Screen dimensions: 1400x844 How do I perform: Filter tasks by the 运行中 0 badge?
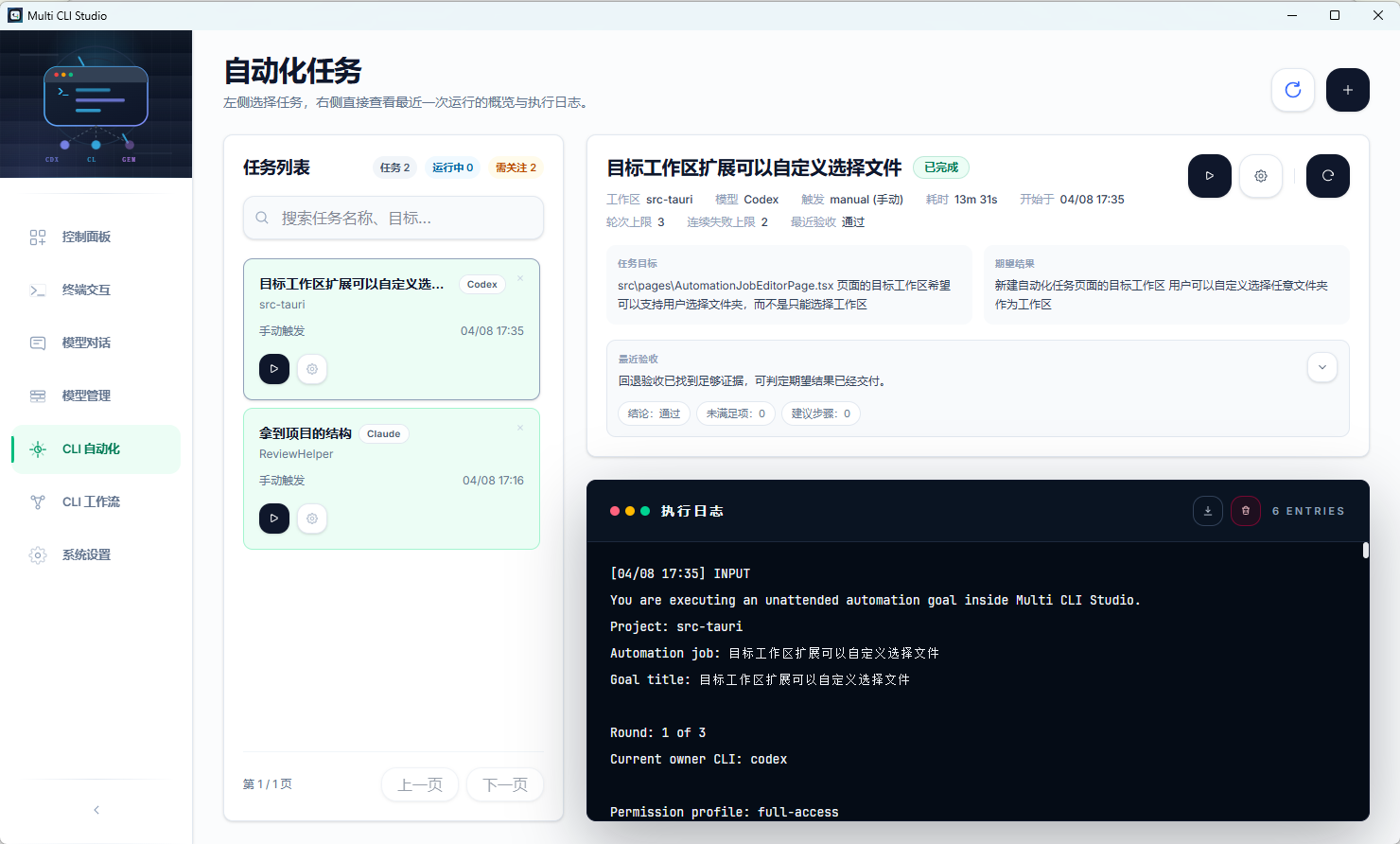tap(453, 167)
